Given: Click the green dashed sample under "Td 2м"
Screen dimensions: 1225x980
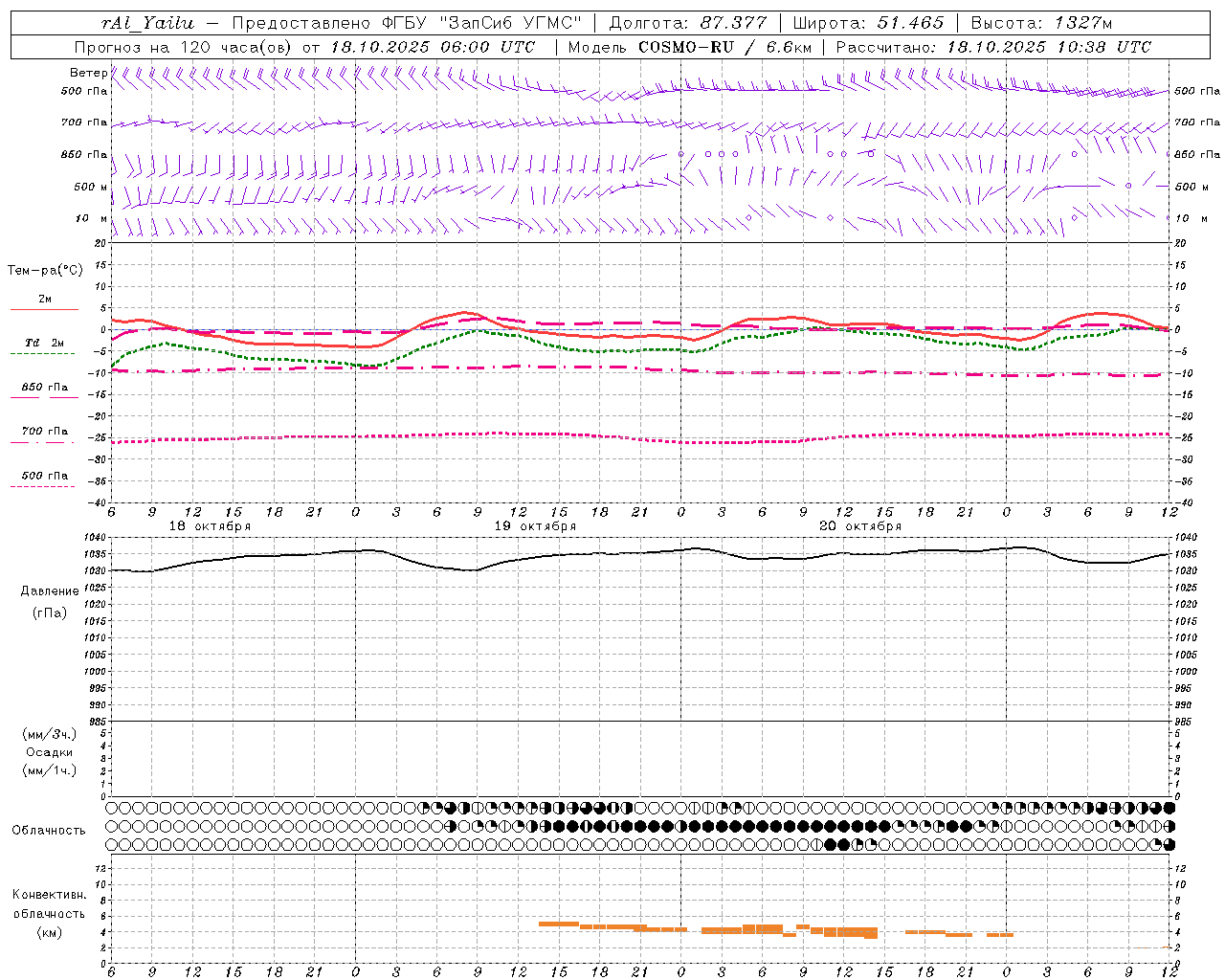Looking at the screenshot, I should coord(42,354).
